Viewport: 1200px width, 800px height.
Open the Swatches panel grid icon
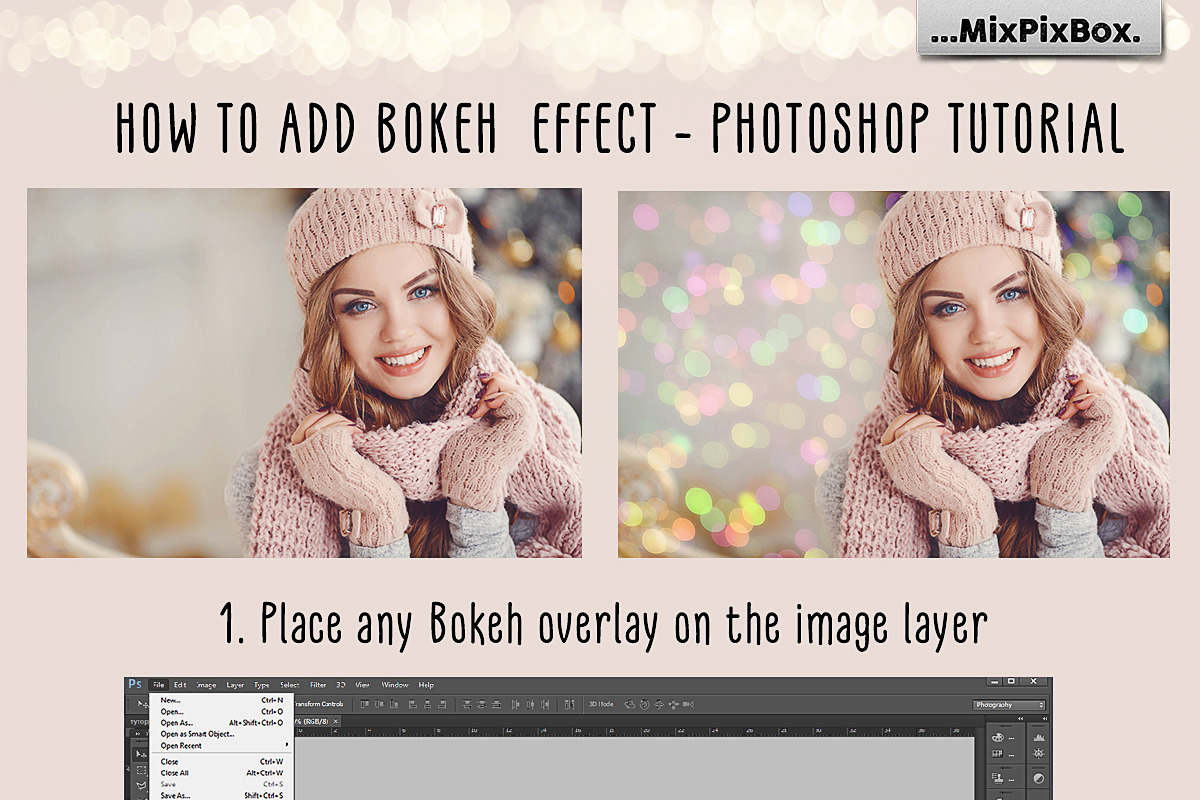[x=998, y=754]
